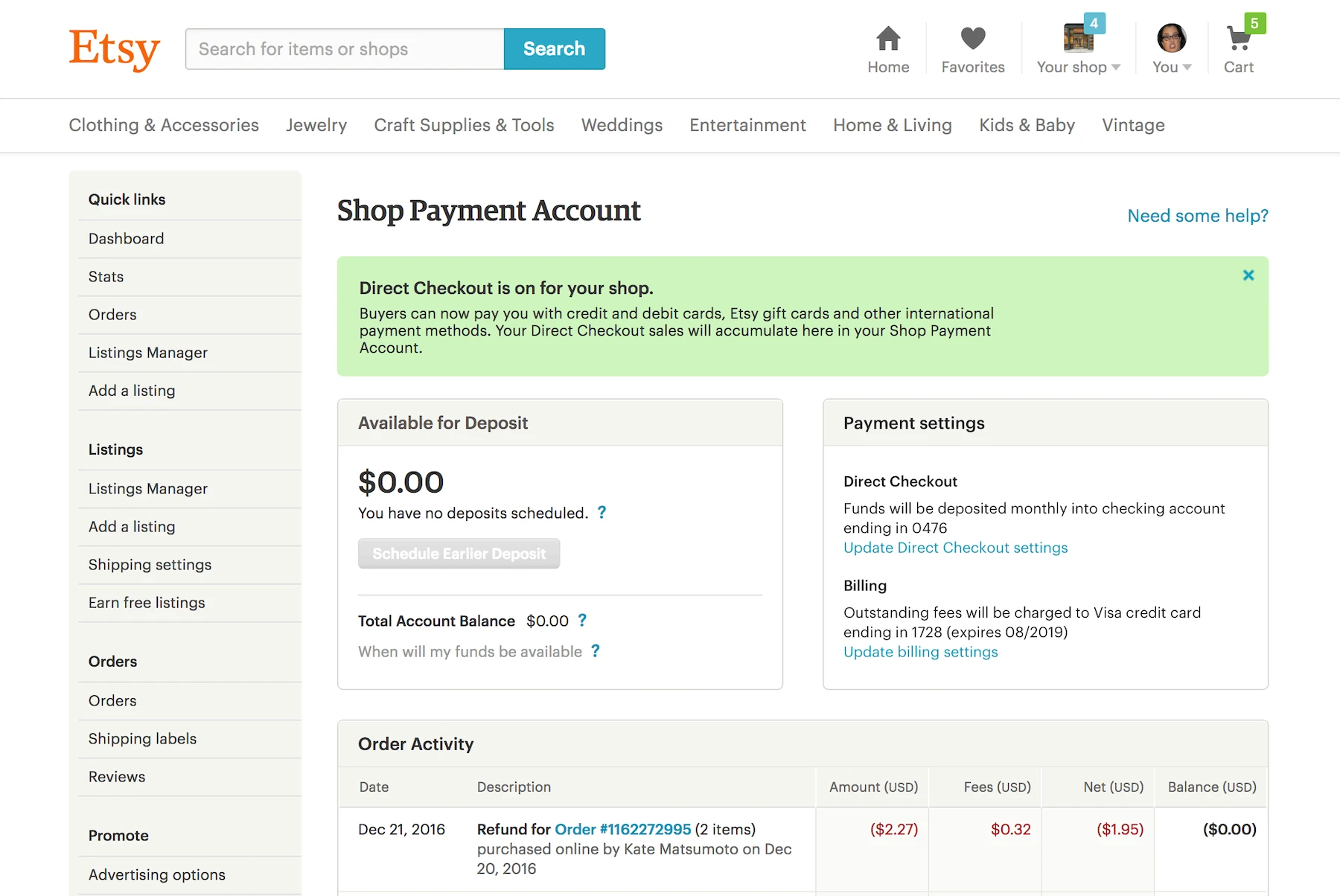Viewport: 1340px width, 896px height.
Task: Follow the Order #1162272995 link
Action: click(622, 829)
